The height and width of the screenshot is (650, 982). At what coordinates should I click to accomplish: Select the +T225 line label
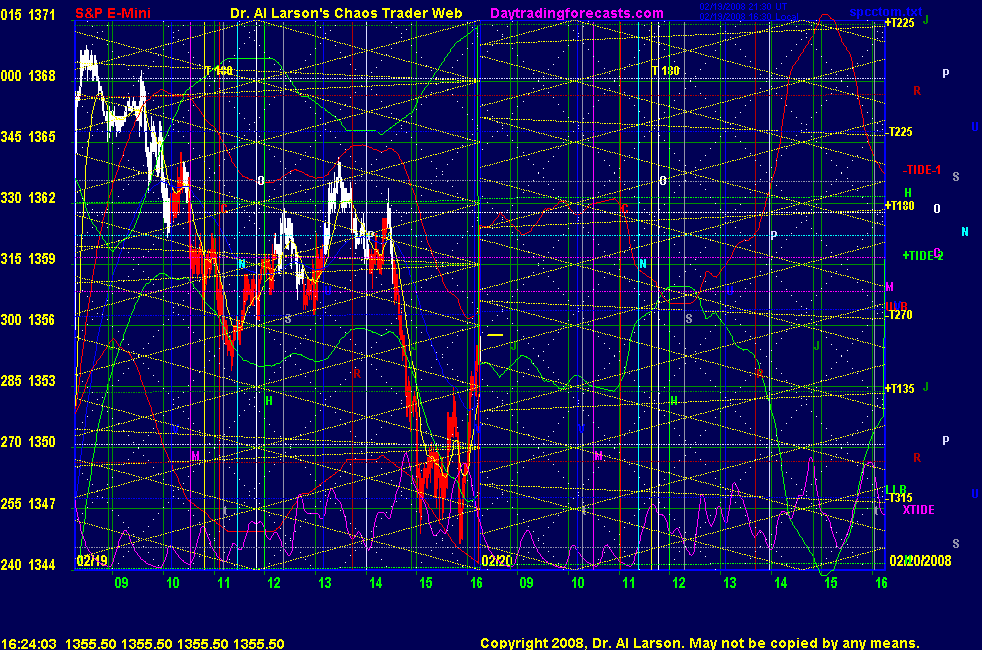click(x=899, y=23)
